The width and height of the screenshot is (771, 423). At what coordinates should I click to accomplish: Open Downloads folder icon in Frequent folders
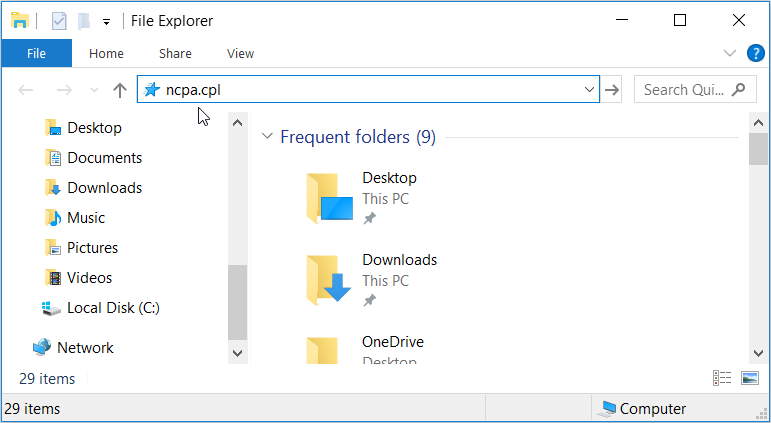click(x=328, y=279)
